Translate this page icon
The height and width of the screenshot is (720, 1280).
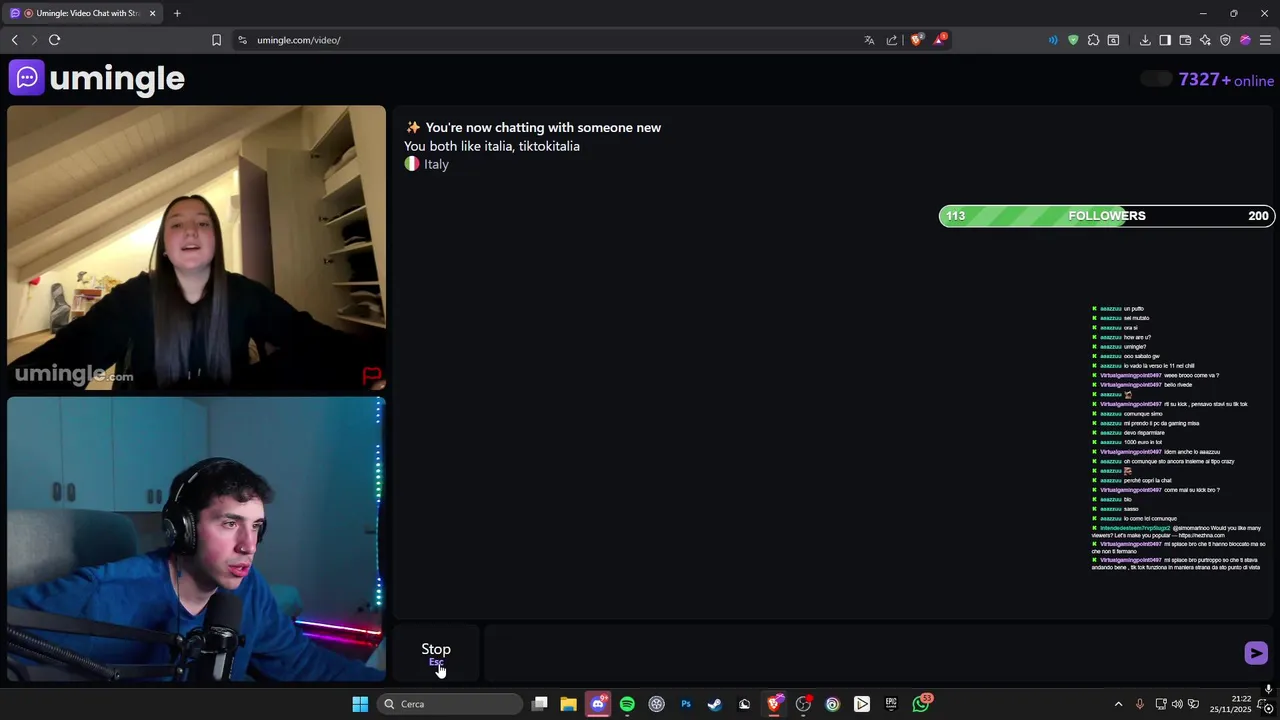click(x=869, y=40)
